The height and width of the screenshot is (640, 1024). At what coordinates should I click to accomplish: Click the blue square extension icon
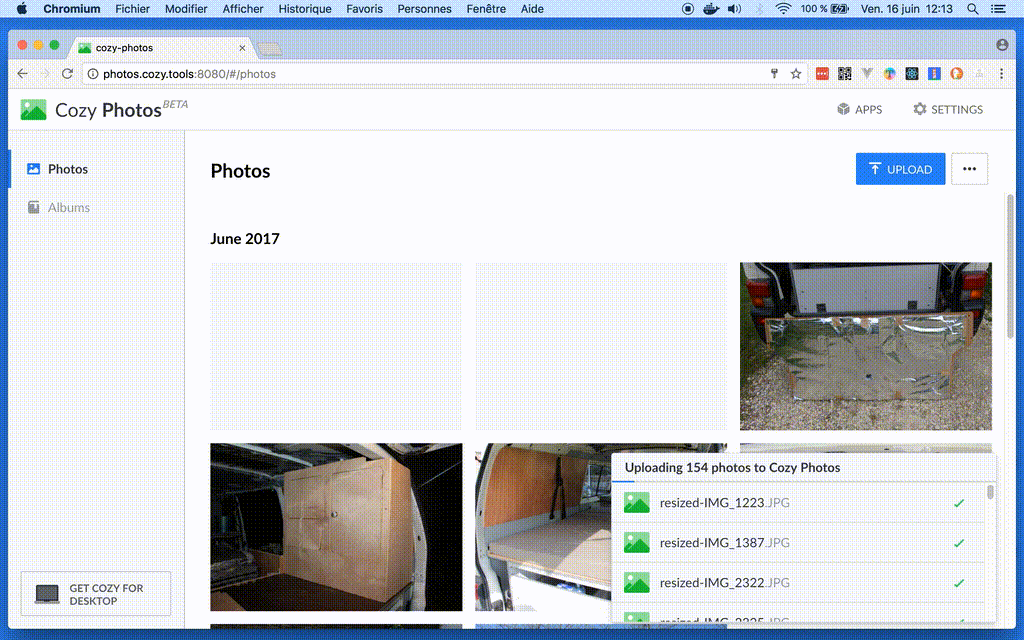point(934,74)
